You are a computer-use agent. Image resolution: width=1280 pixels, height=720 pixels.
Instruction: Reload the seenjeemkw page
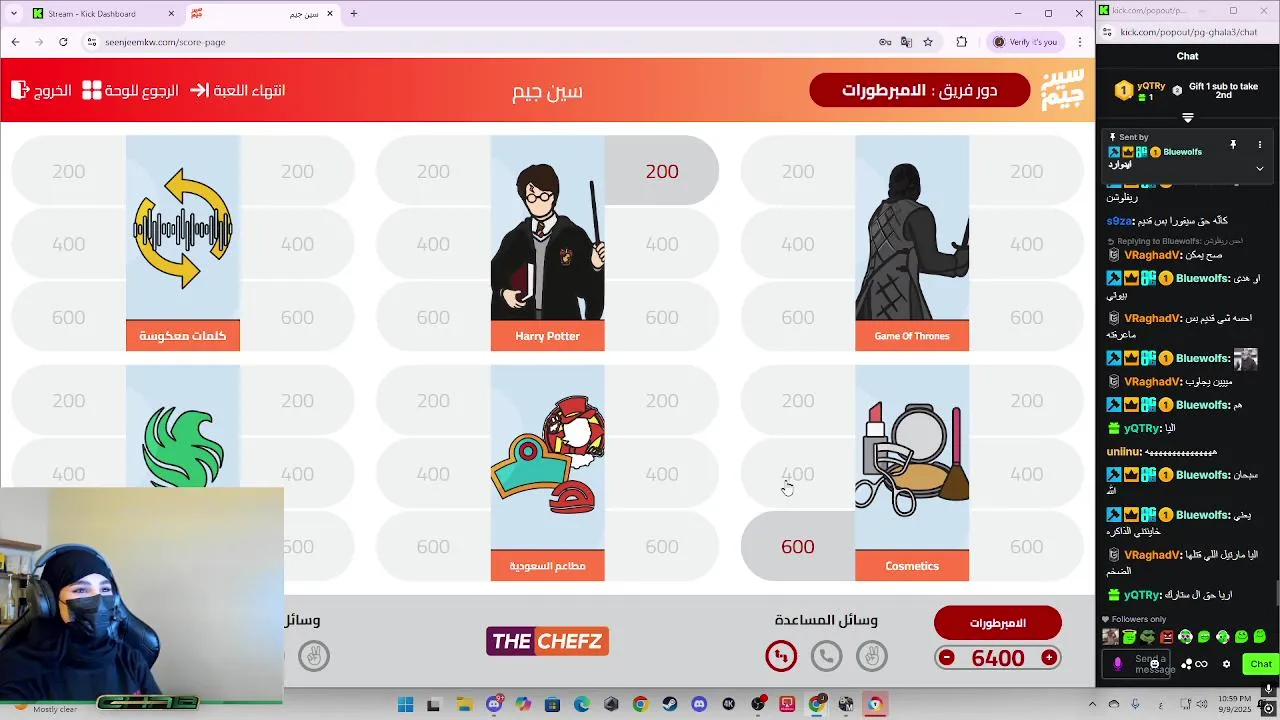click(63, 42)
